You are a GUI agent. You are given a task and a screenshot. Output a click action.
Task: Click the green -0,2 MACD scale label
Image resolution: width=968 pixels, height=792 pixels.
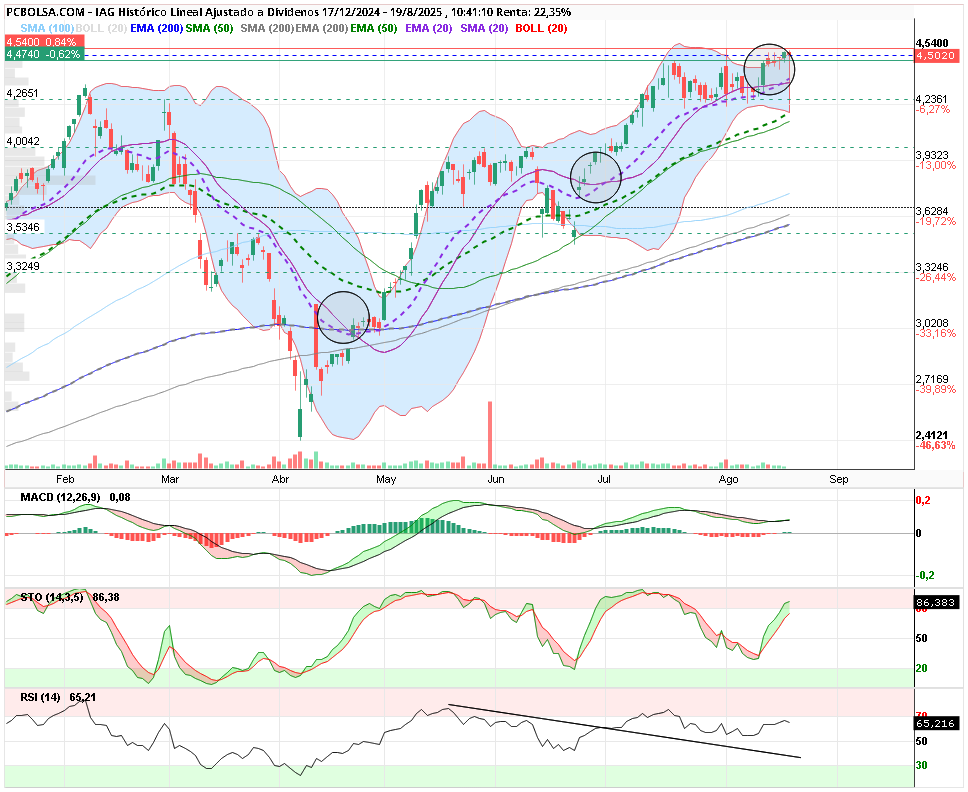tap(925, 575)
